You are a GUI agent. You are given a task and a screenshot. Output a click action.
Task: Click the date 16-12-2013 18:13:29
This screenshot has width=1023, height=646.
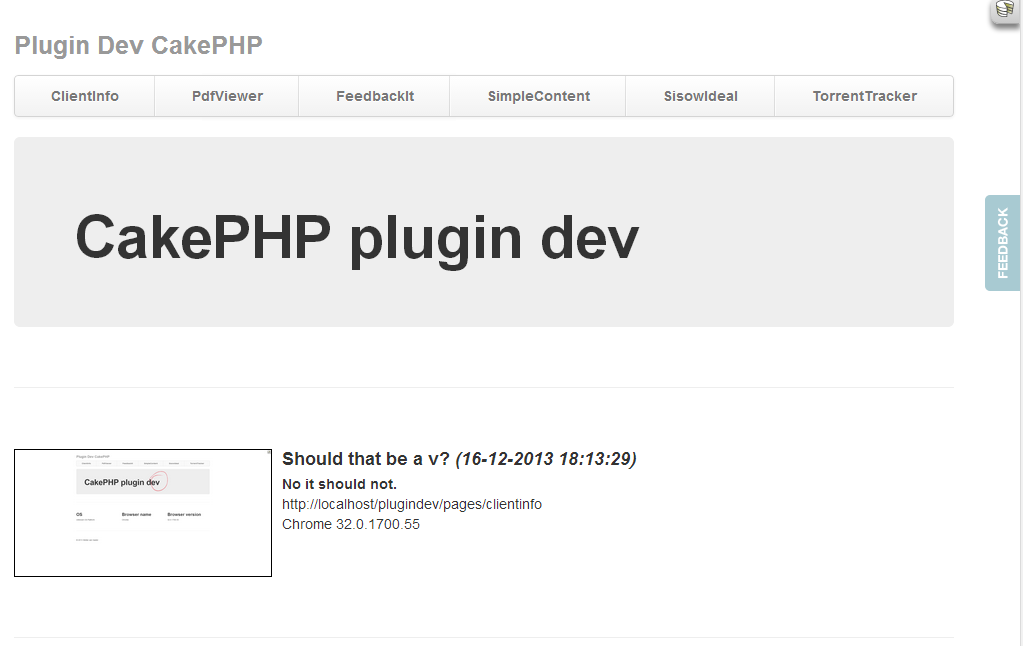click(x=546, y=459)
